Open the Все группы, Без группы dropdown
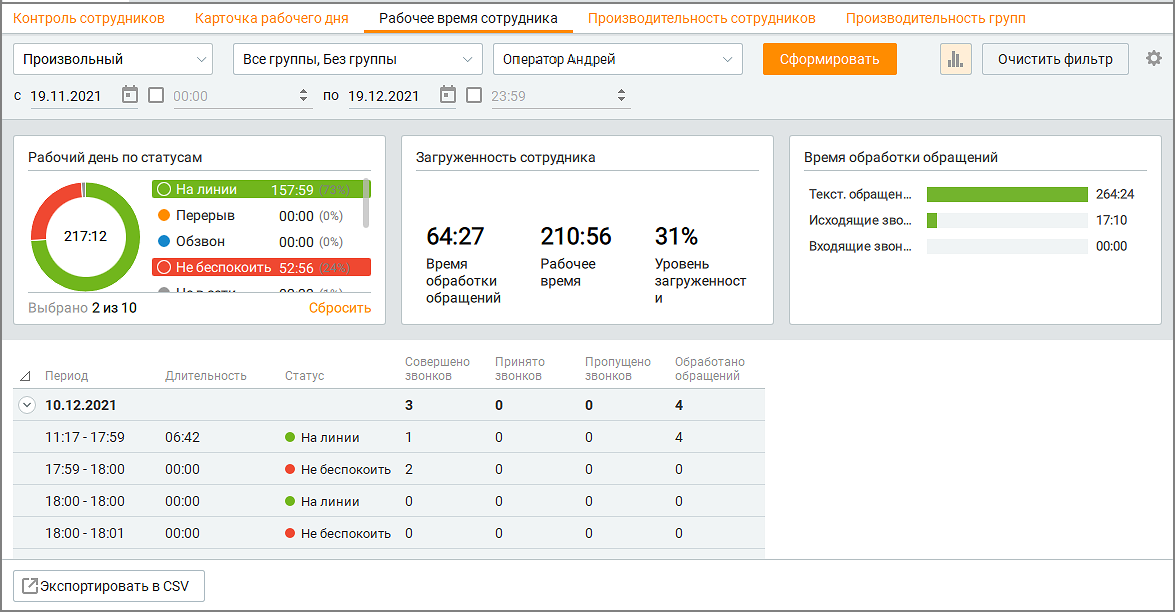Viewport: 1175px width, 612px height. 357,59
